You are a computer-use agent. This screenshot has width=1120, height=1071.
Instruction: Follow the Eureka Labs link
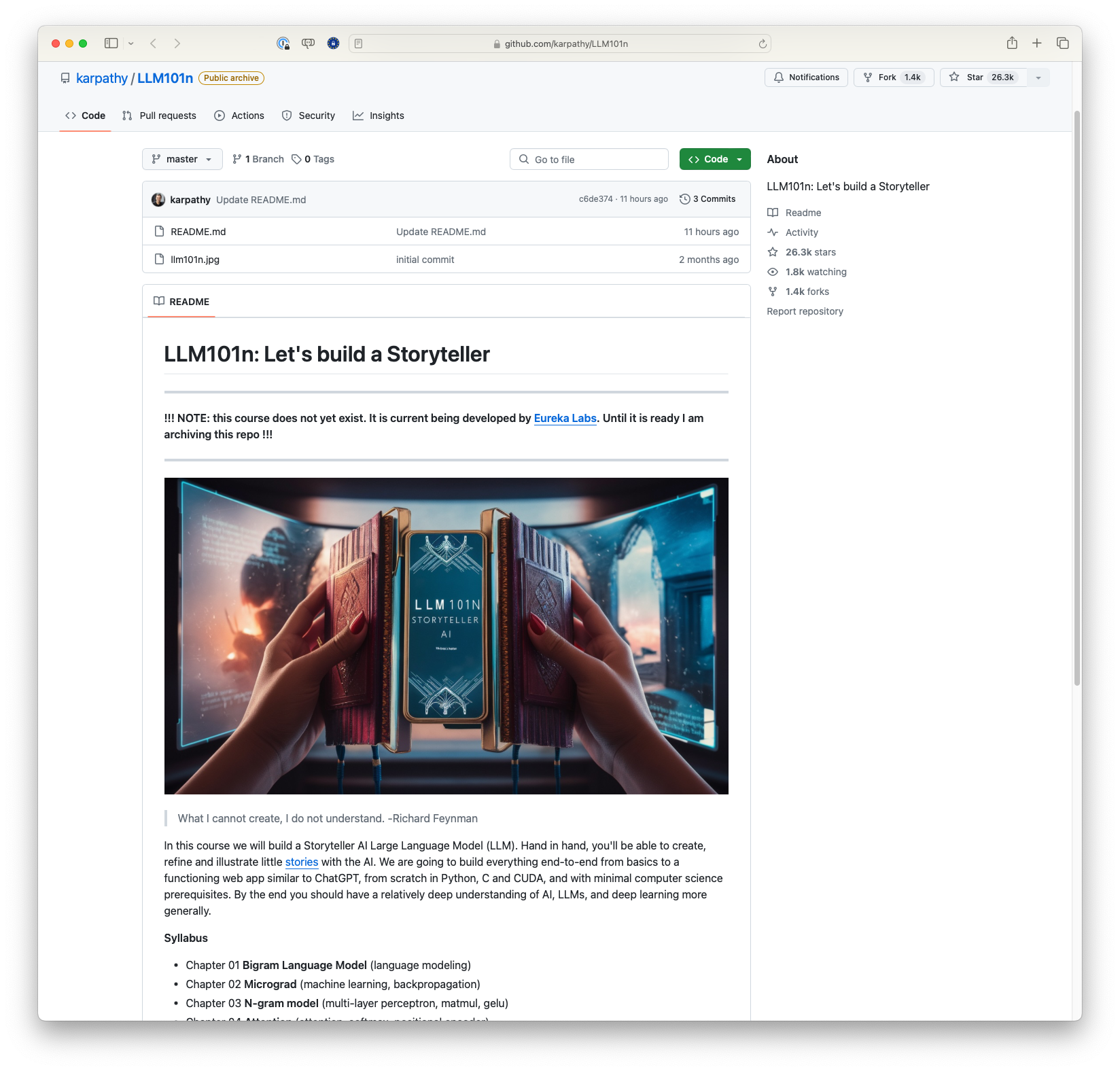(x=565, y=419)
